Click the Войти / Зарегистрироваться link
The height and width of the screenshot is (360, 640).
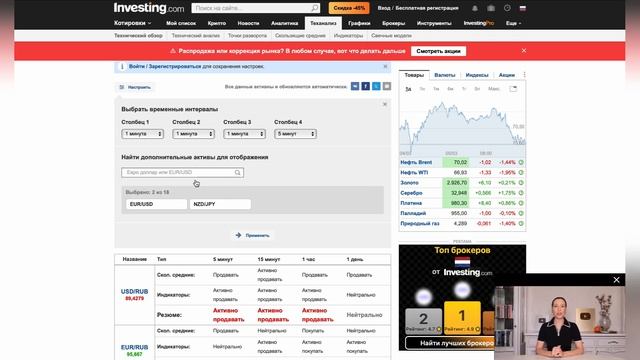165,67
